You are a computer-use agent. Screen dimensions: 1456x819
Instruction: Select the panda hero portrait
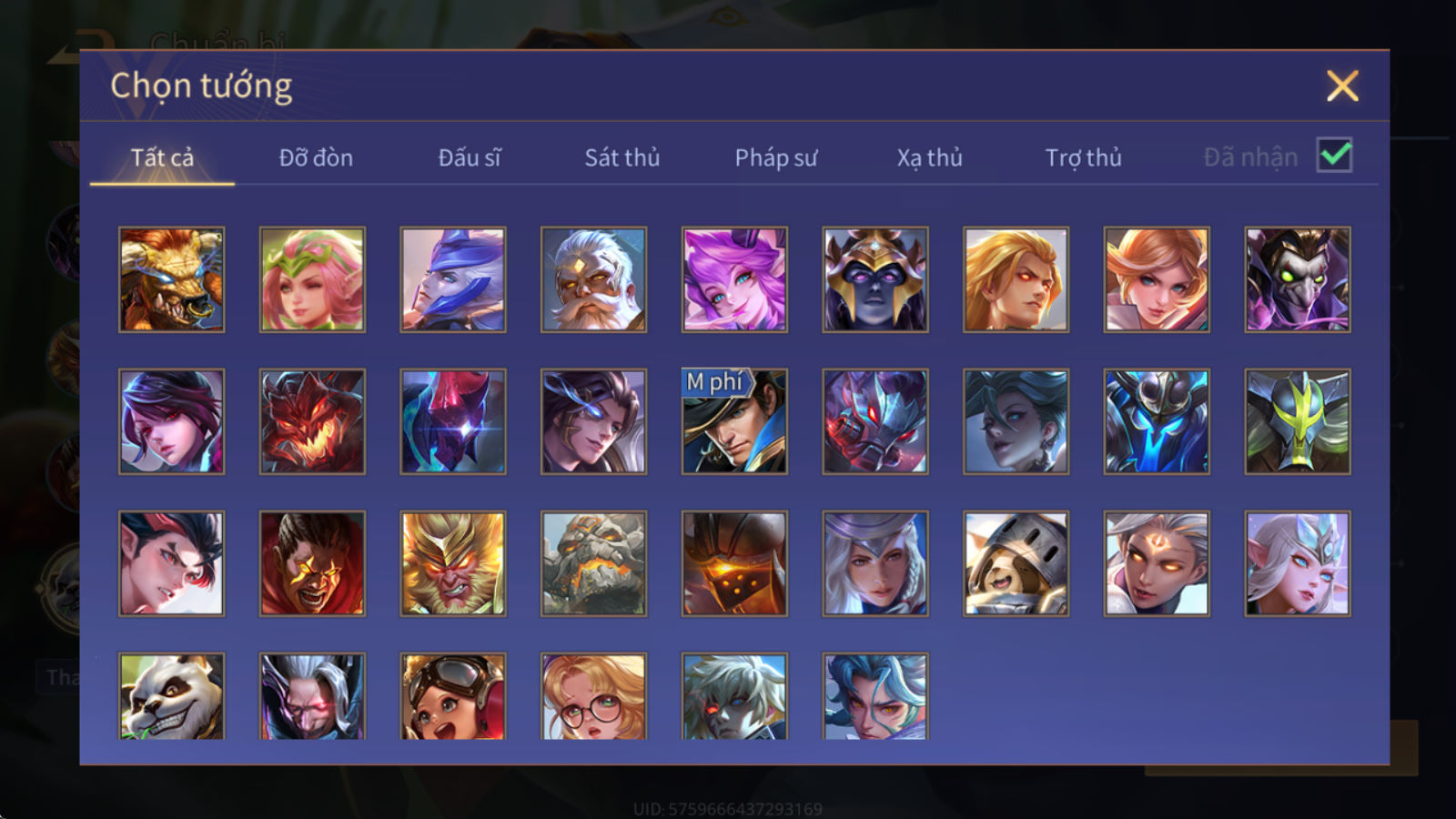pos(171,696)
